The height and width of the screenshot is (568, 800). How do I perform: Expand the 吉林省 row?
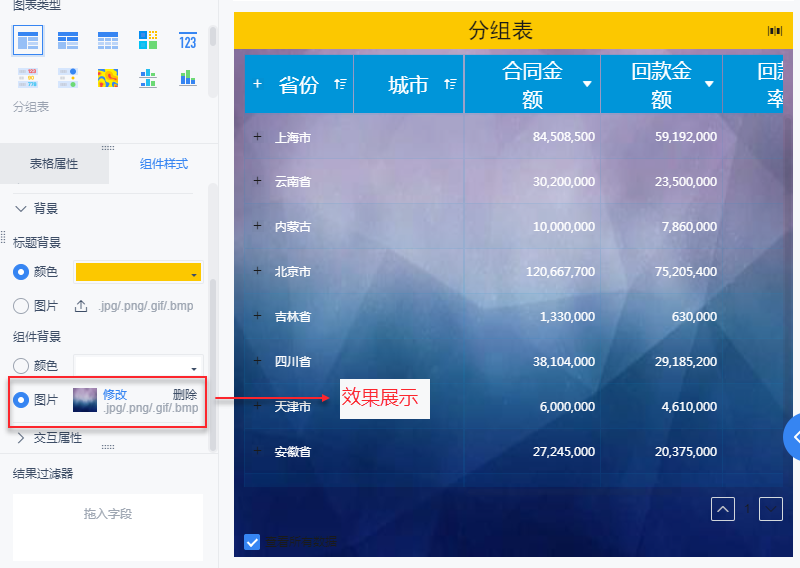click(258, 316)
